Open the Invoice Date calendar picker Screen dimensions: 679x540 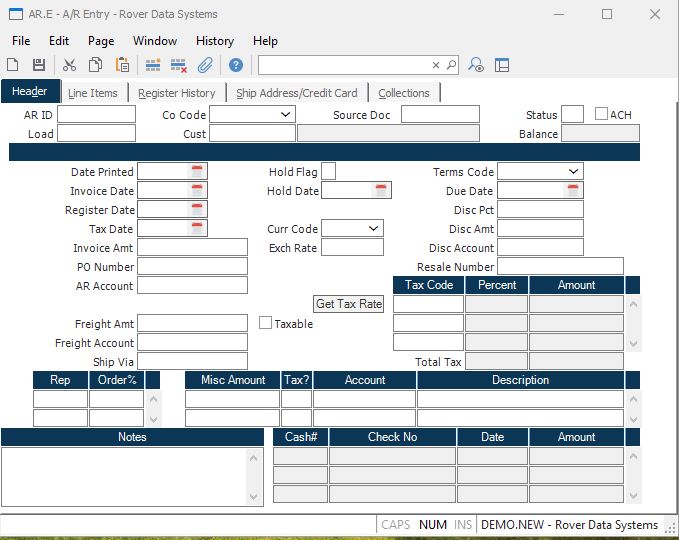pyautogui.click(x=198, y=191)
